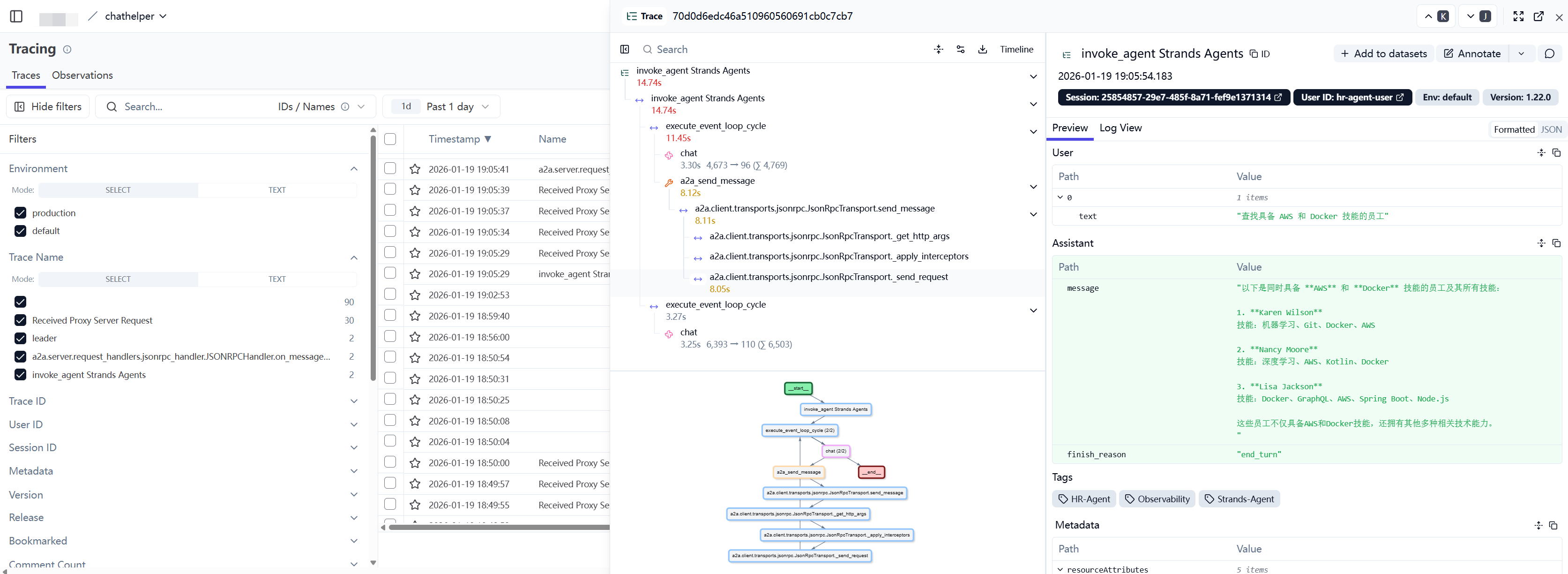Open the trace in a new tab

pyautogui.click(x=1538, y=16)
